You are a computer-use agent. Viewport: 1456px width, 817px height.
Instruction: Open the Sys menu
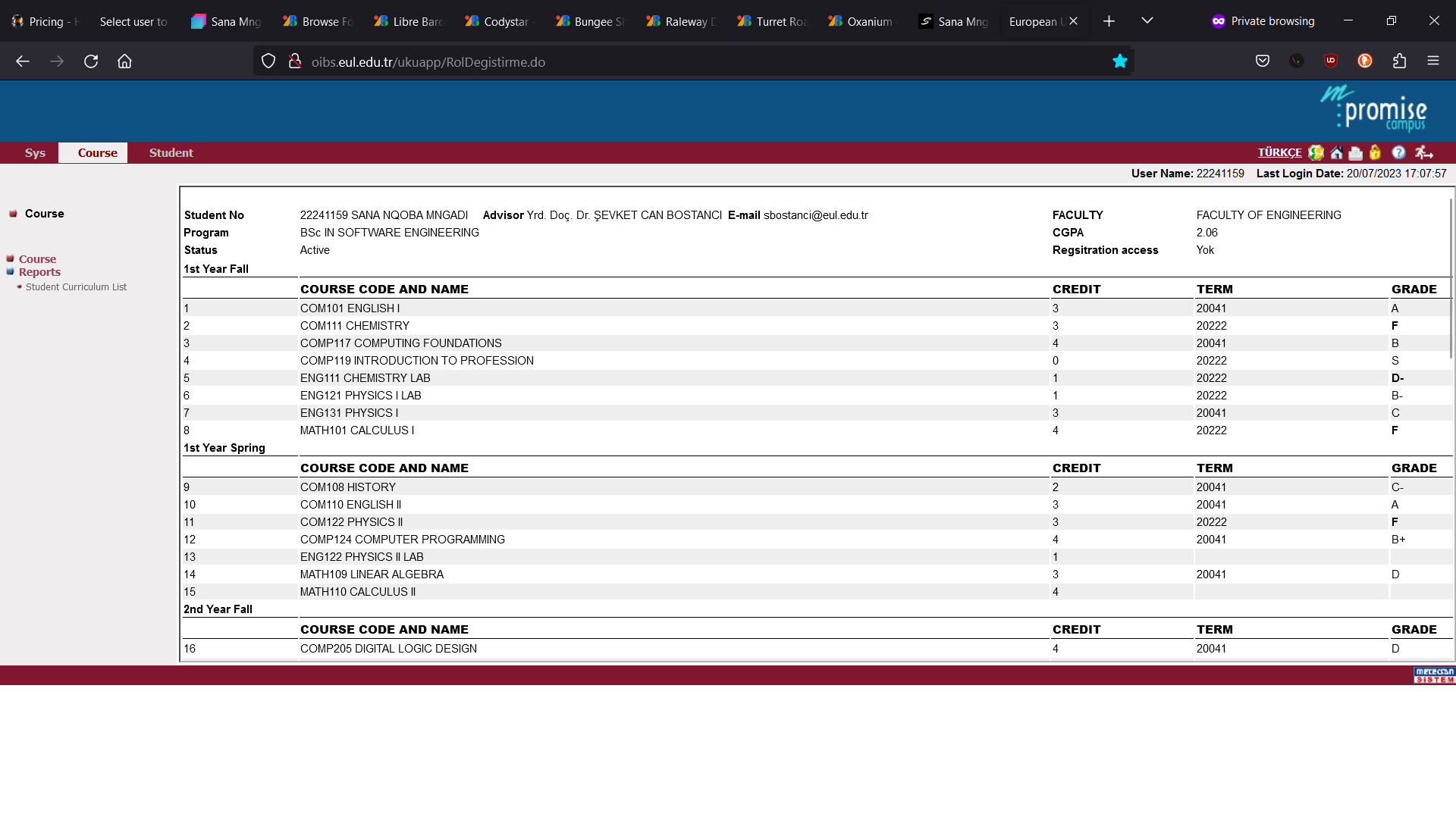coord(35,153)
